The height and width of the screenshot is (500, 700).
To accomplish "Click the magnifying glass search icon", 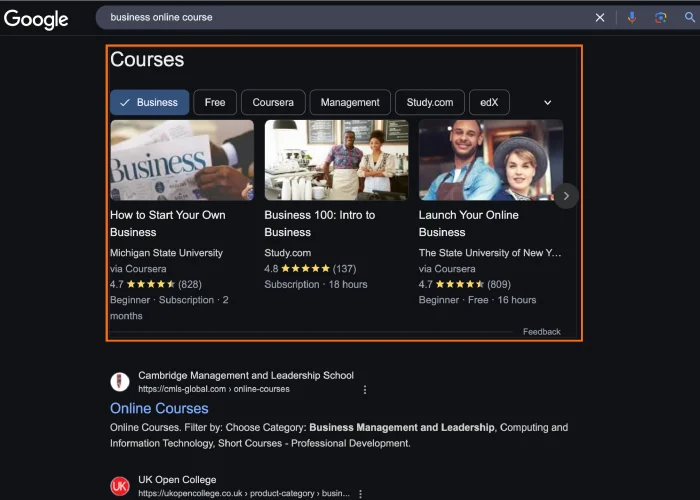I will [690, 17].
